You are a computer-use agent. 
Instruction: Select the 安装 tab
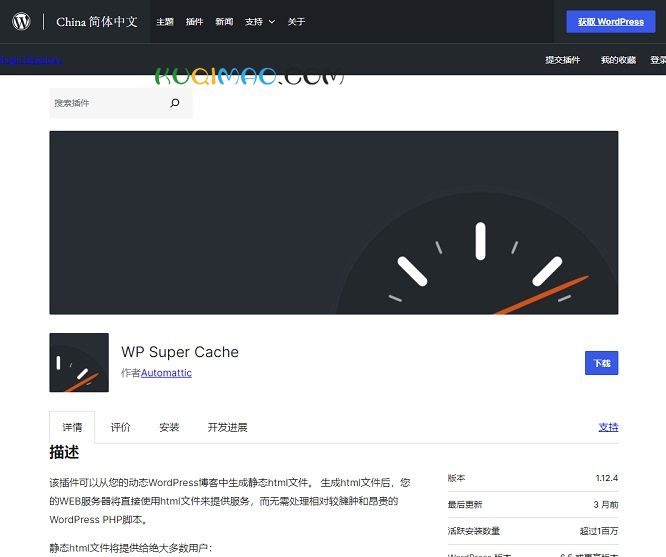point(169,427)
